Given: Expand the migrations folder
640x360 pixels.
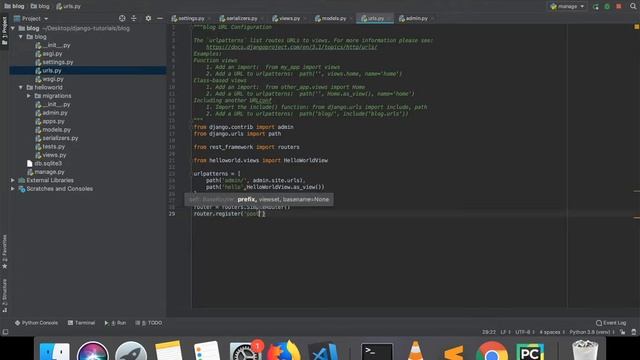Looking at the screenshot, I should [29, 96].
